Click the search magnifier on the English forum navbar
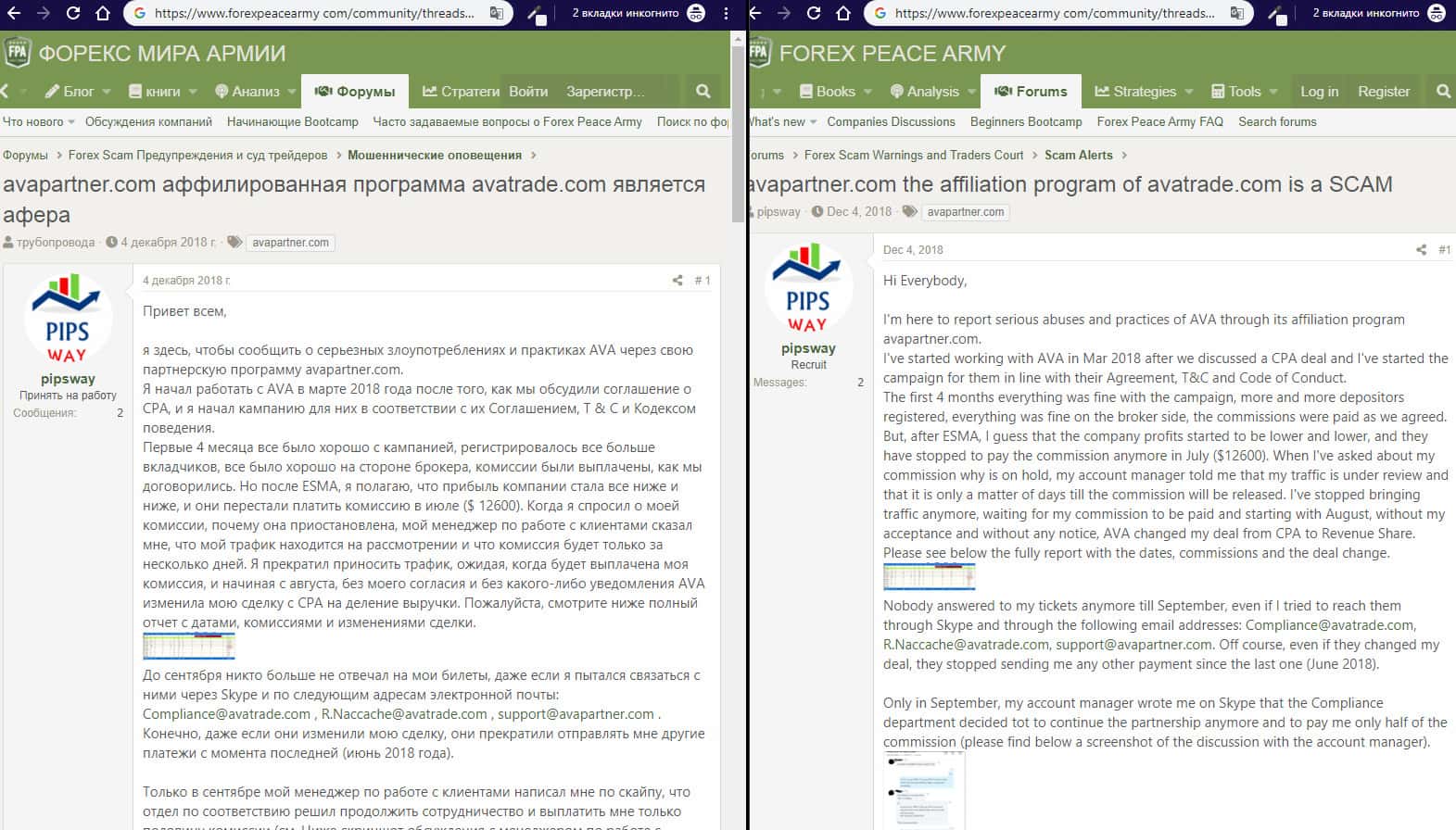 [x=1443, y=92]
